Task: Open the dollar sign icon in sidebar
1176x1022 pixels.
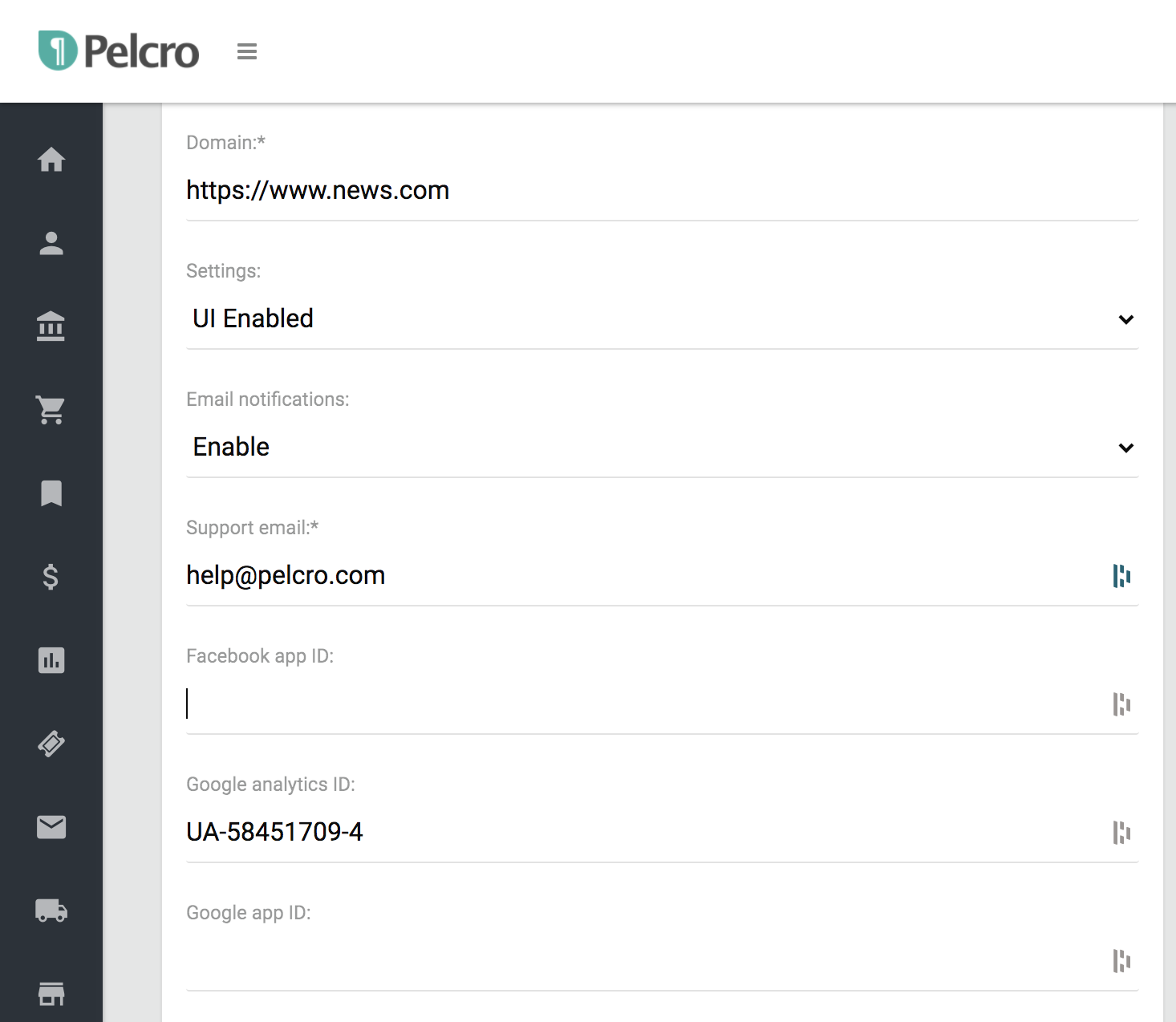Action: 51,577
